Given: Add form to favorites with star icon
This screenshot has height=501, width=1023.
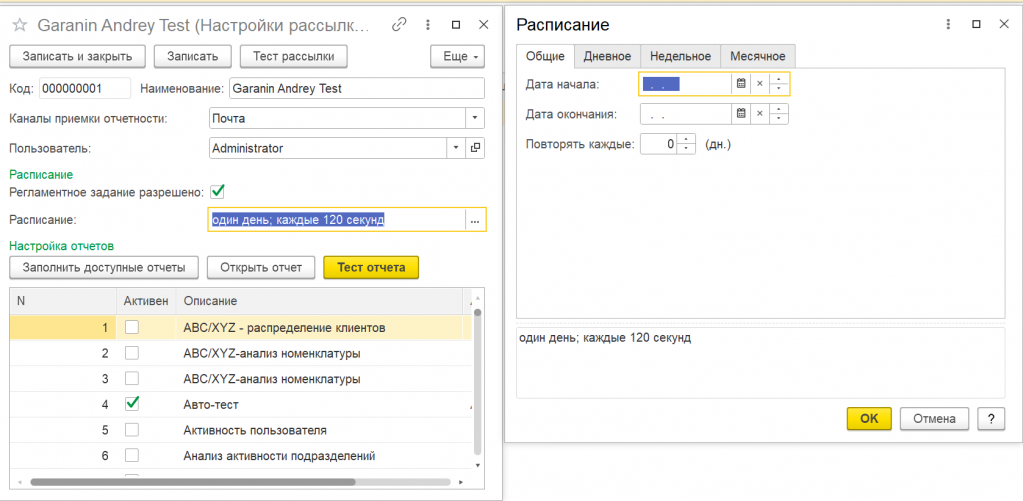Looking at the screenshot, I should coord(19,24).
